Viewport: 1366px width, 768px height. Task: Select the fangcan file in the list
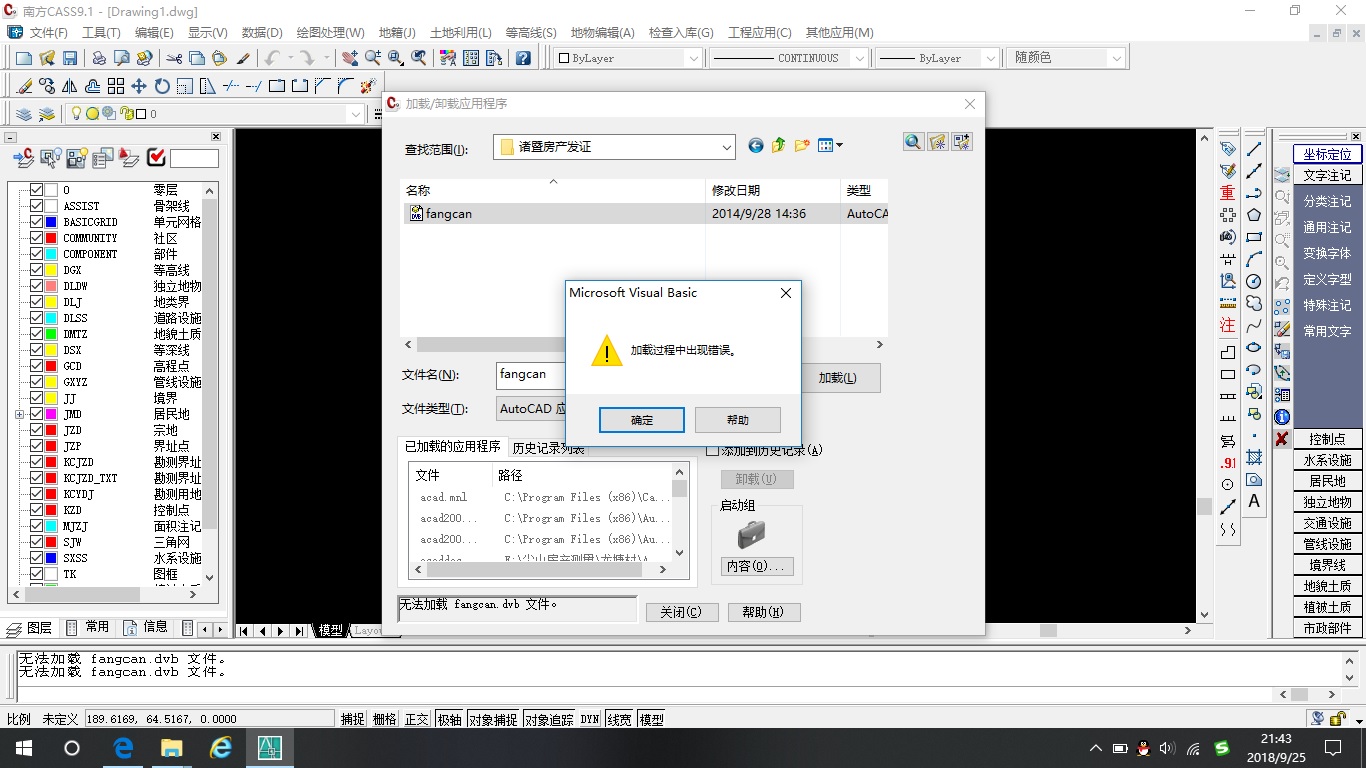tap(448, 214)
